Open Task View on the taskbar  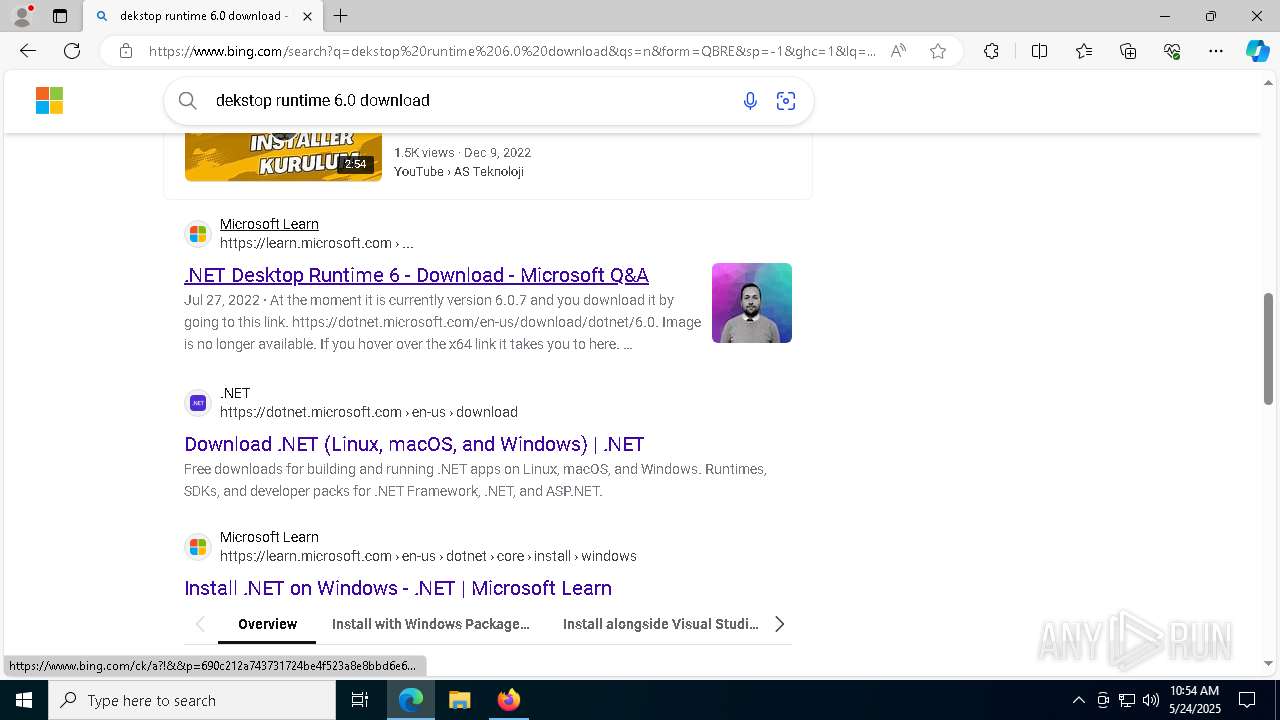360,700
